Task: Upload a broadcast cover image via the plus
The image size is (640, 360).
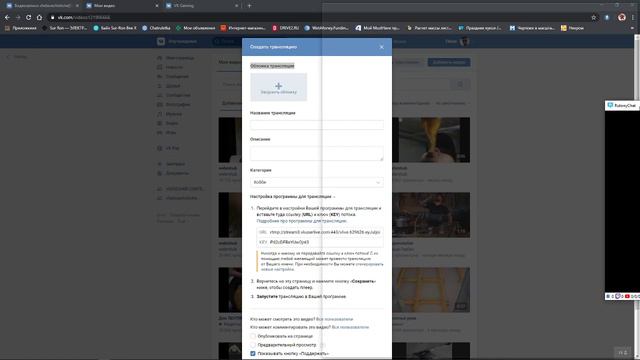Action: pyautogui.click(x=278, y=87)
